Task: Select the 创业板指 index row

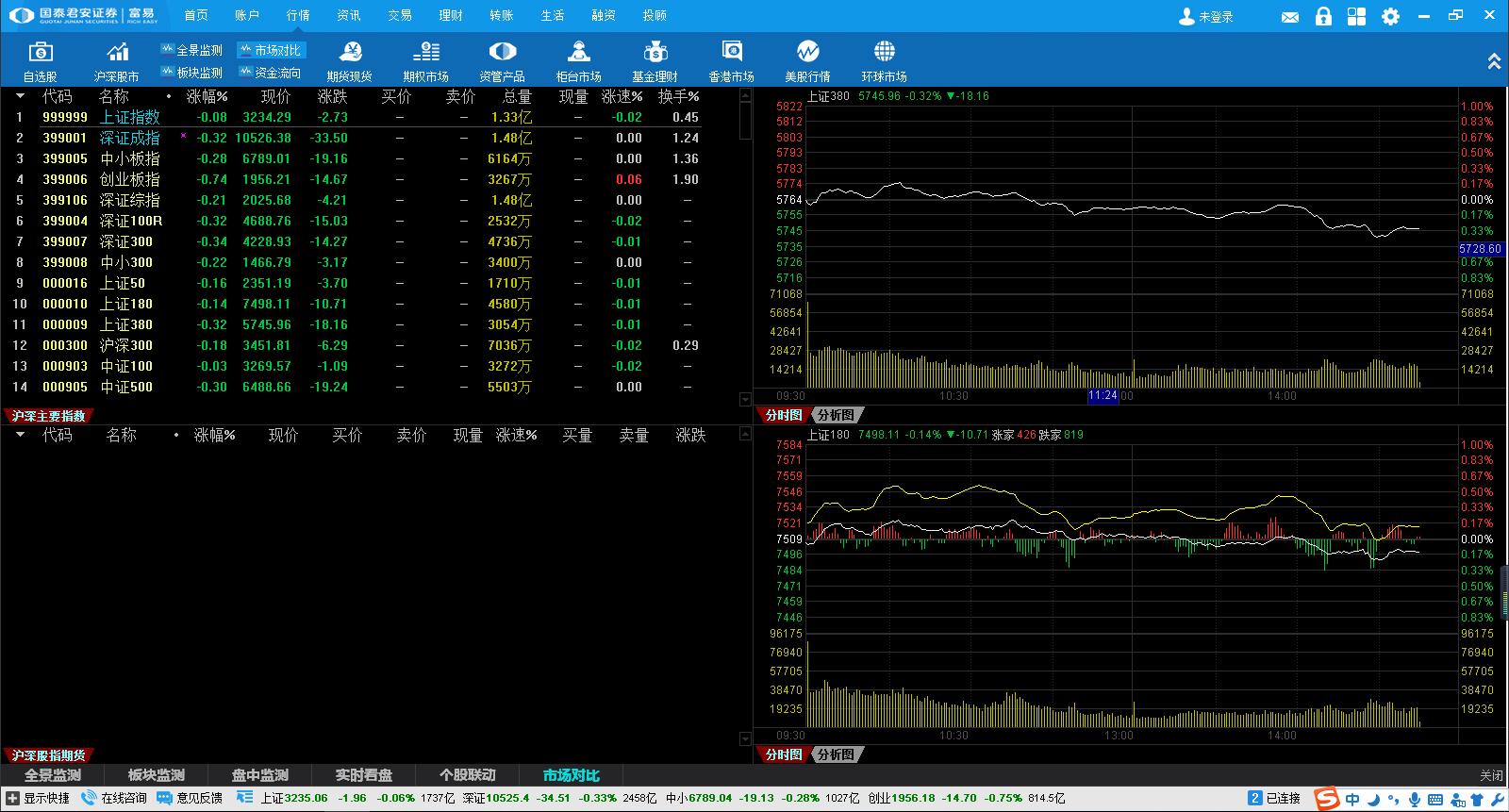Action: coord(129,179)
